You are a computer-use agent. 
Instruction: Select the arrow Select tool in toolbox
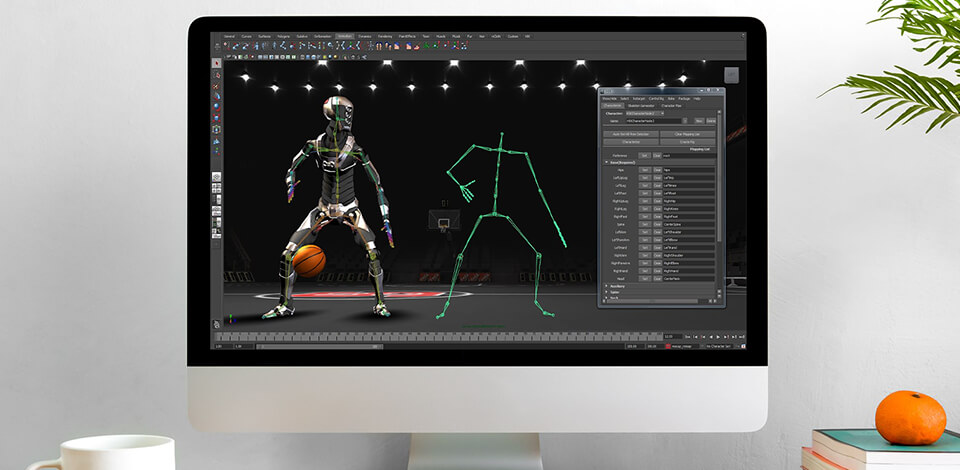[x=217, y=62]
